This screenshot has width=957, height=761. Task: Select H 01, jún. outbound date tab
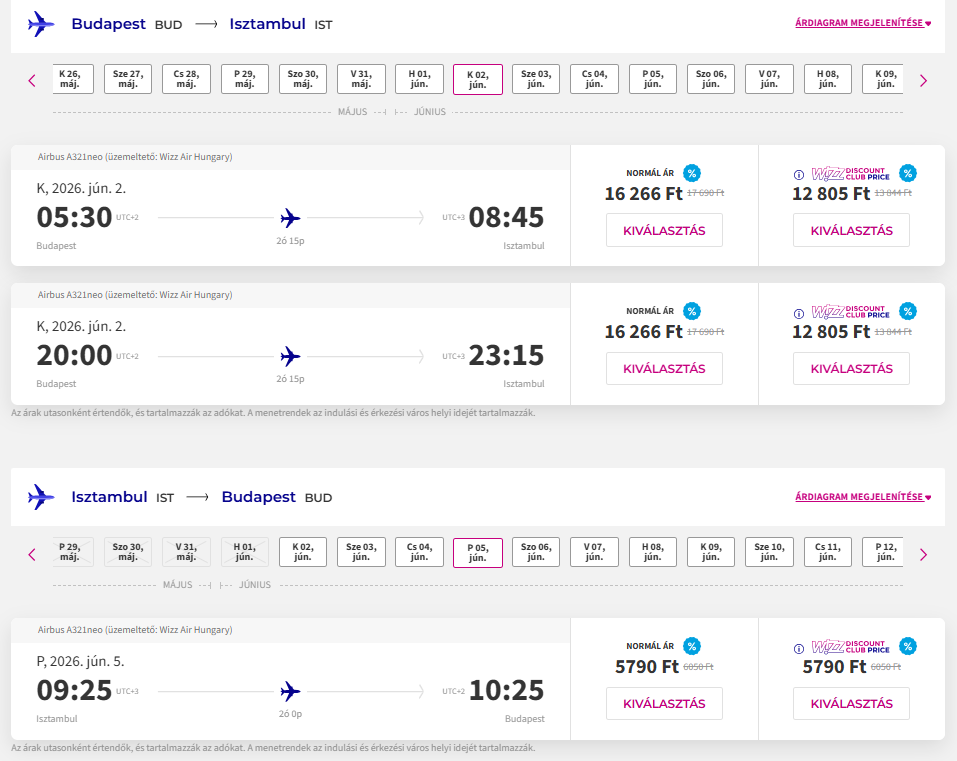click(420, 79)
